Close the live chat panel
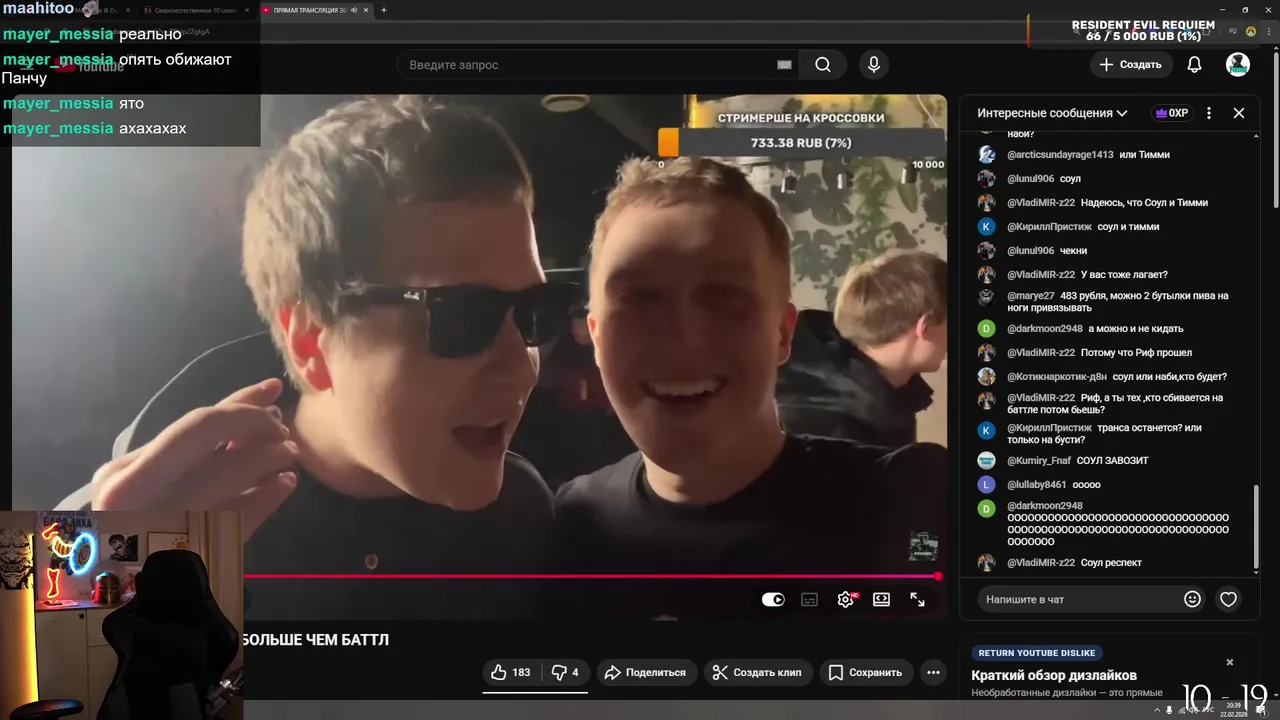This screenshot has height=720, width=1280. pos(1239,113)
